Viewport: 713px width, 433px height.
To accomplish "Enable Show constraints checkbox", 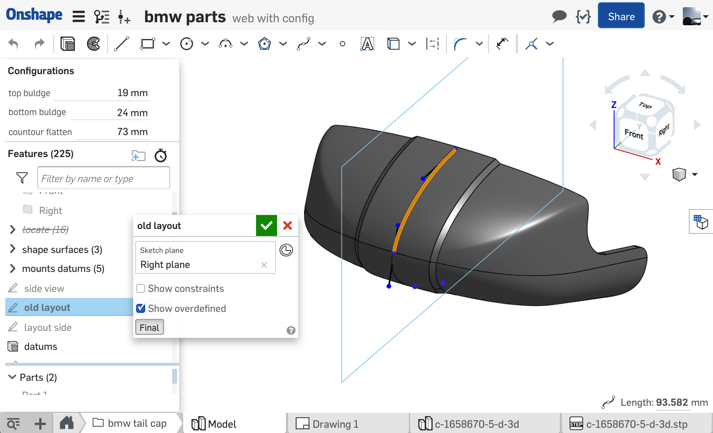I will [x=141, y=289].
